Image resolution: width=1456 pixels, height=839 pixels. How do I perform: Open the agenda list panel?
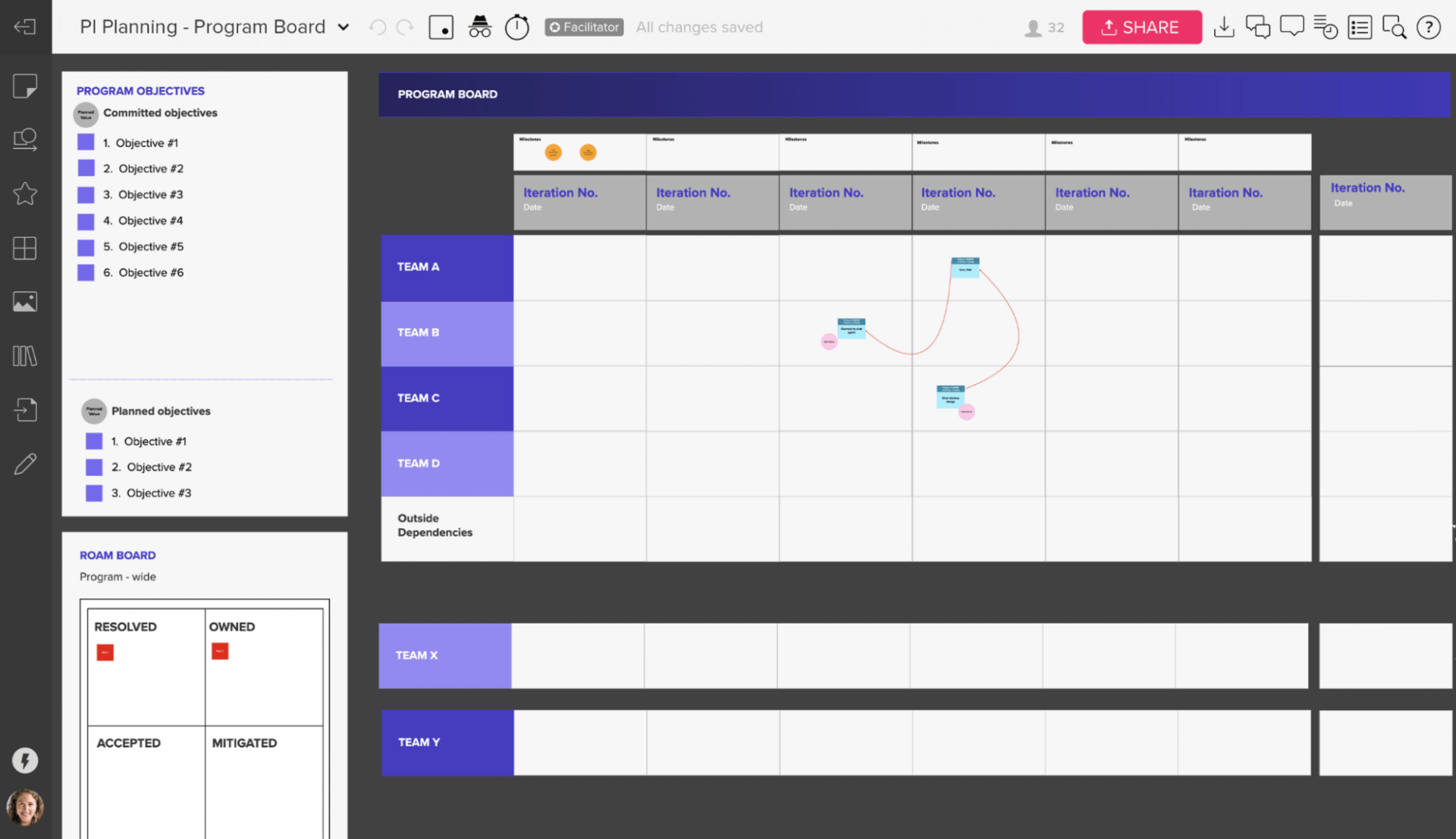click(1360, 27)
